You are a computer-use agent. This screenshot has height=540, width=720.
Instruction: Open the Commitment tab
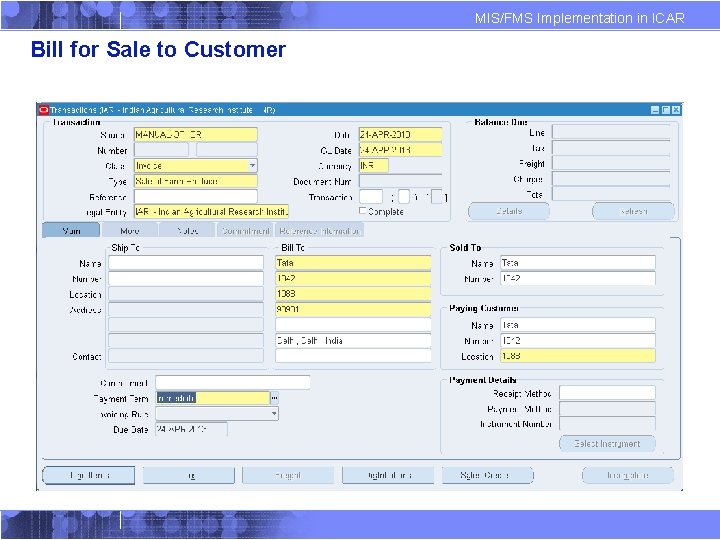pos(245,230)
